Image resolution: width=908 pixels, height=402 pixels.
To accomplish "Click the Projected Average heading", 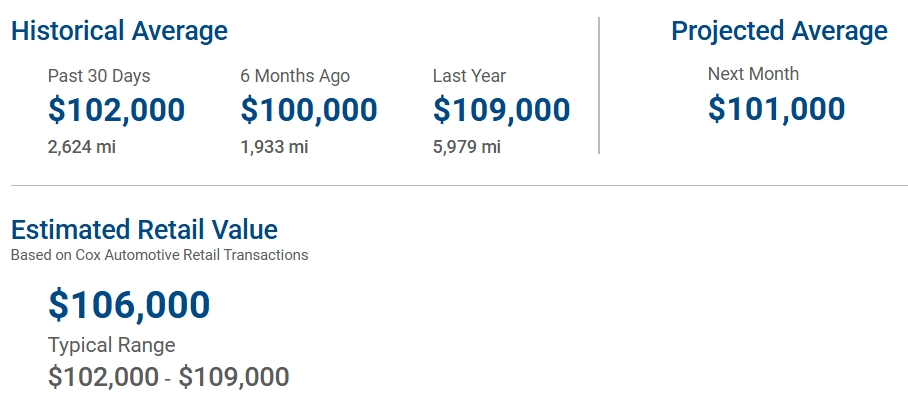I will 779,31.
